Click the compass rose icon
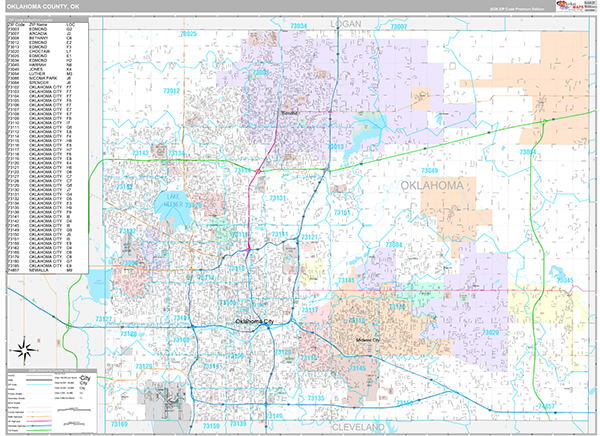 [x=23, y=349]
